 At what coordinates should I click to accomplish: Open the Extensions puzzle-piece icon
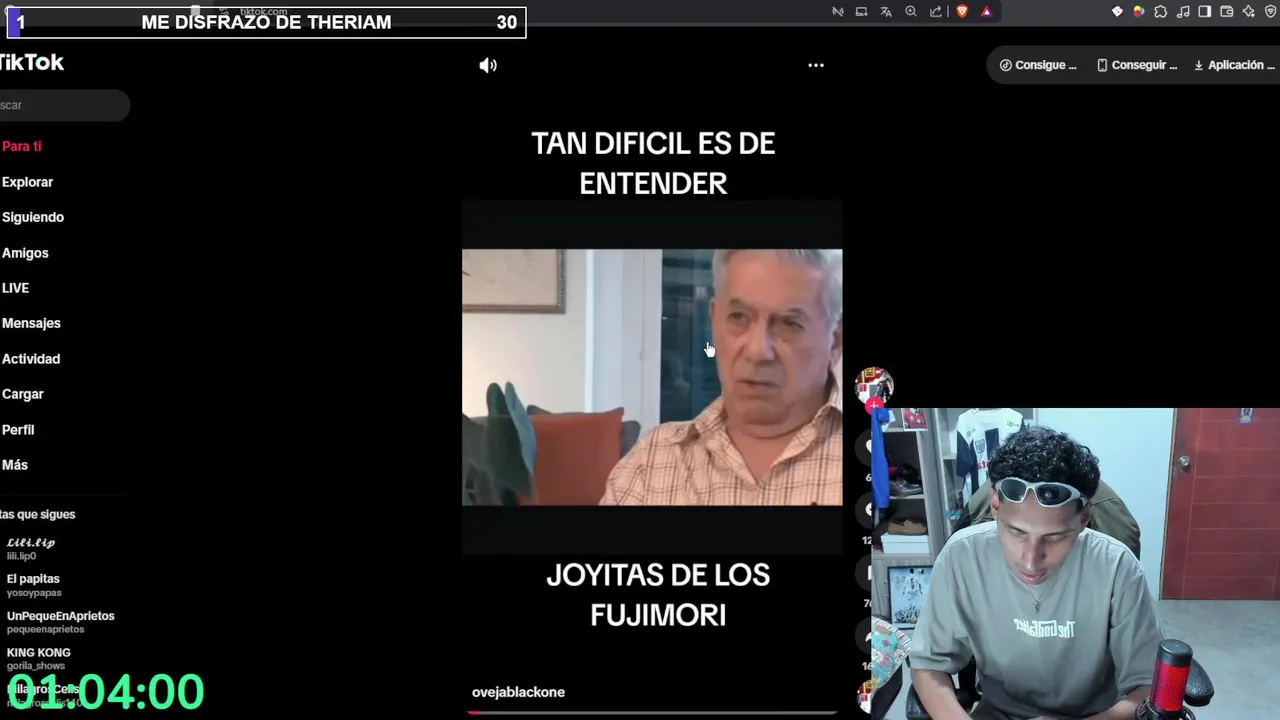[1161, 12]
